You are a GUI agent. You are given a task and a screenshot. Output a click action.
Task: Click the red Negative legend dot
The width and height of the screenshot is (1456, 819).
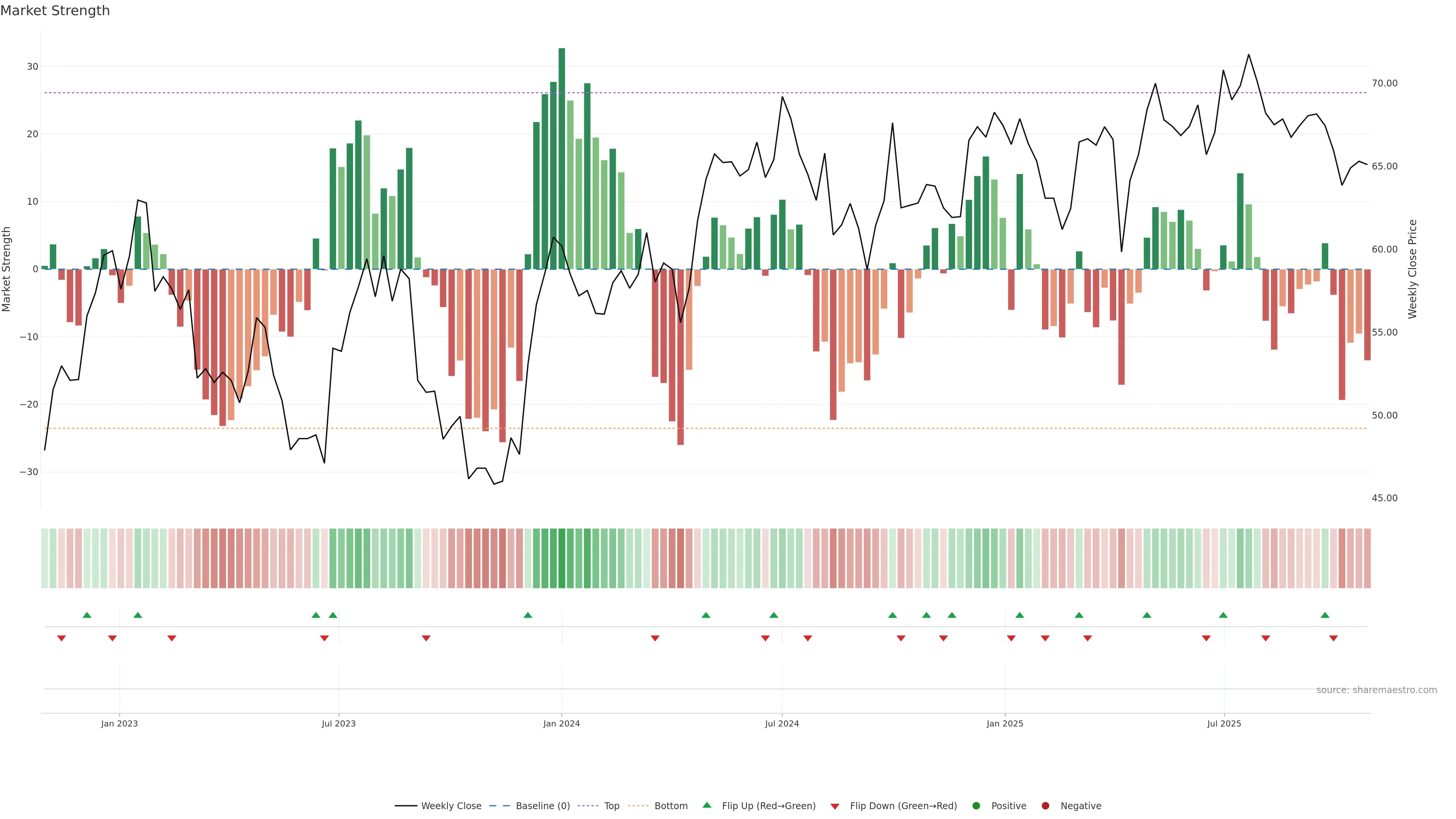point(1045,806)
